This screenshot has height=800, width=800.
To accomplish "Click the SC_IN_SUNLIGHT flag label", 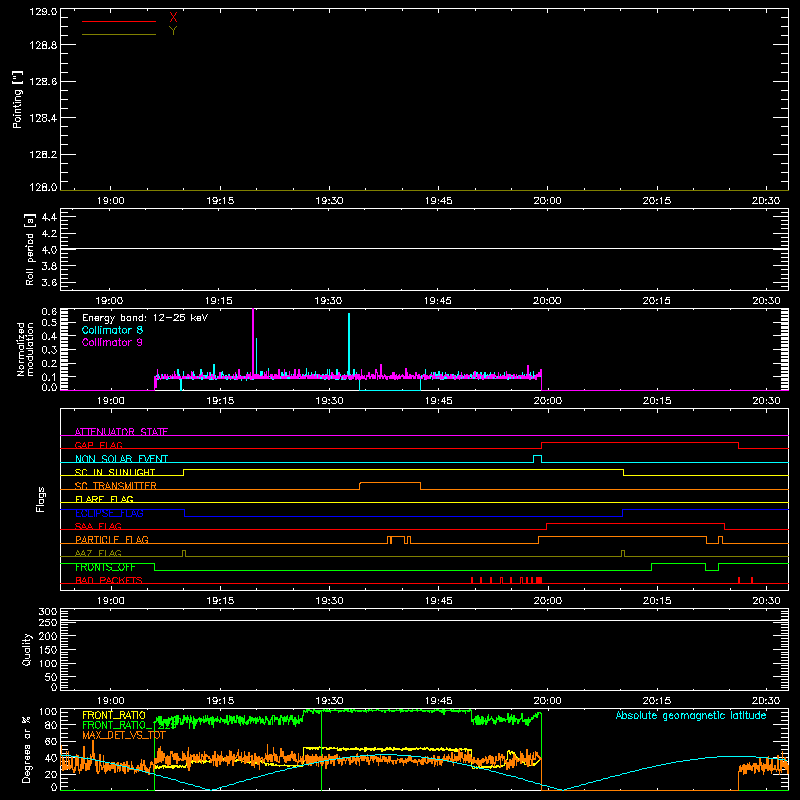I will pyautogui.click(x=115, y=472).
